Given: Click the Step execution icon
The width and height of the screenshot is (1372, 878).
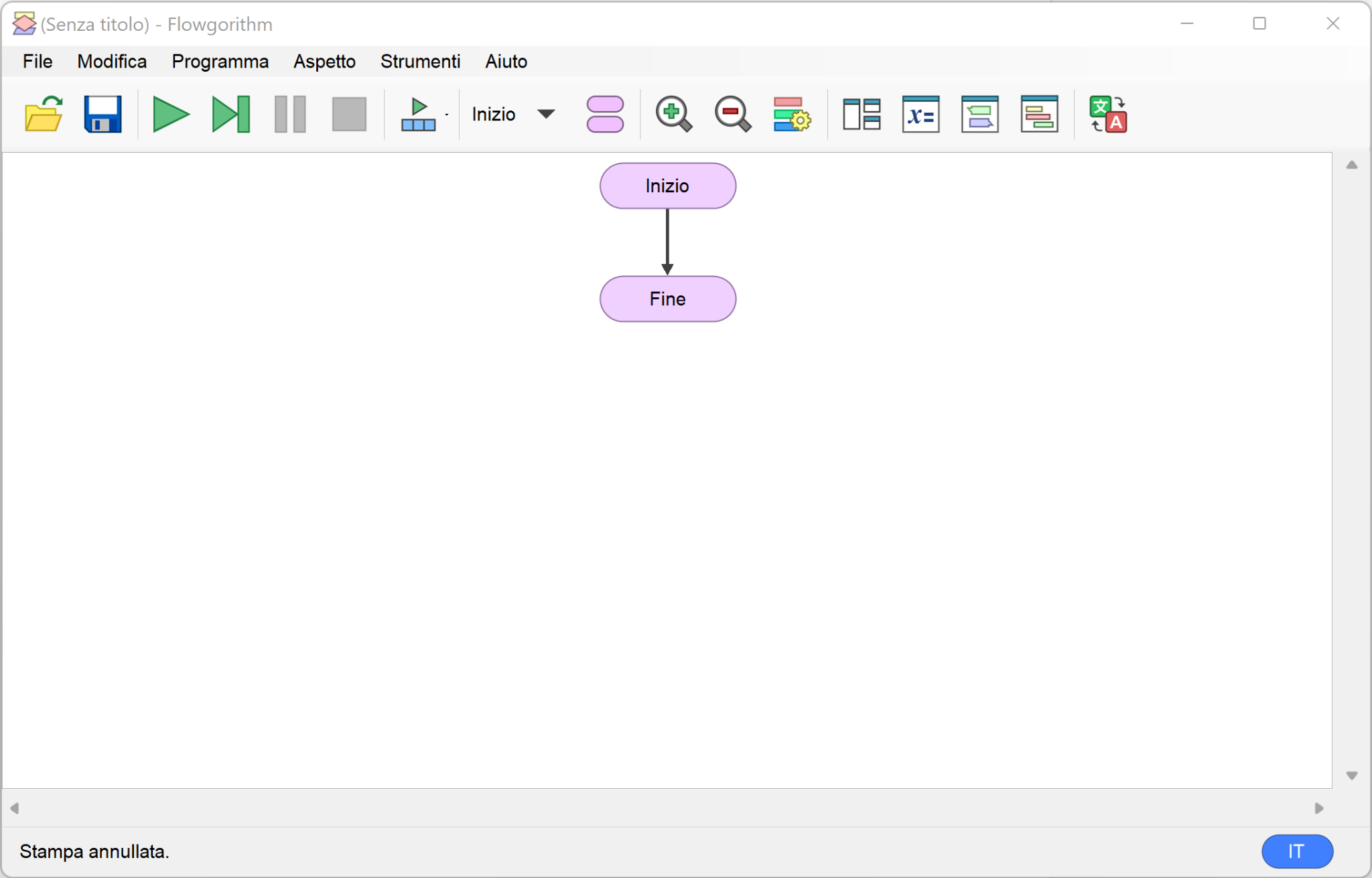Looking at the screenshot, I should [x=230, y=114].
